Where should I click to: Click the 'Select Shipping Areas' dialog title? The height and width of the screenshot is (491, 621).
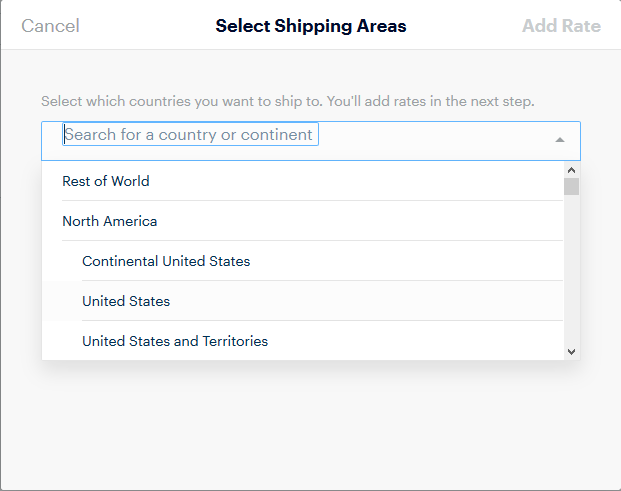[311, 26]
